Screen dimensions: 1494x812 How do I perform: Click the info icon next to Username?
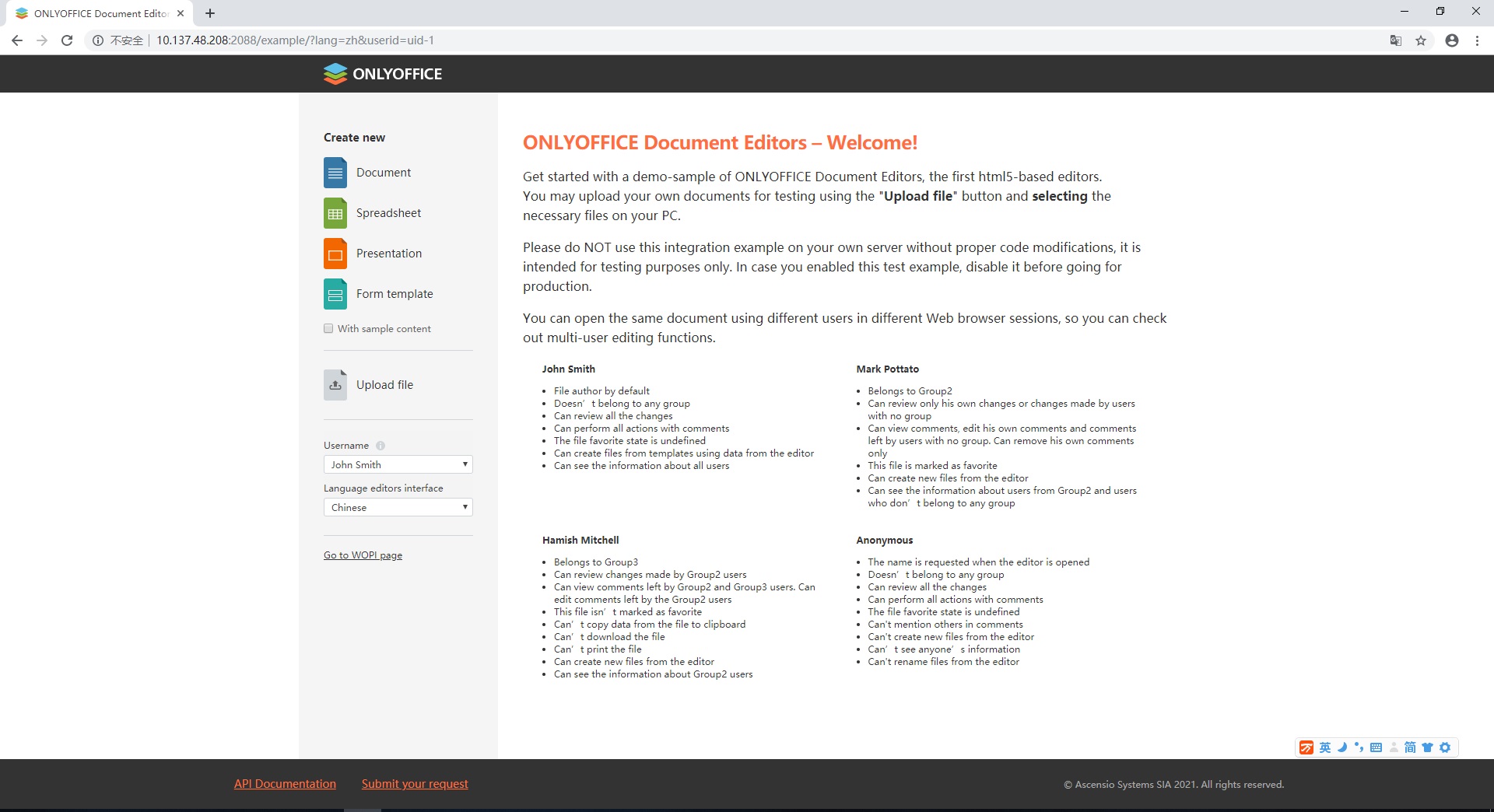point(381,446)
